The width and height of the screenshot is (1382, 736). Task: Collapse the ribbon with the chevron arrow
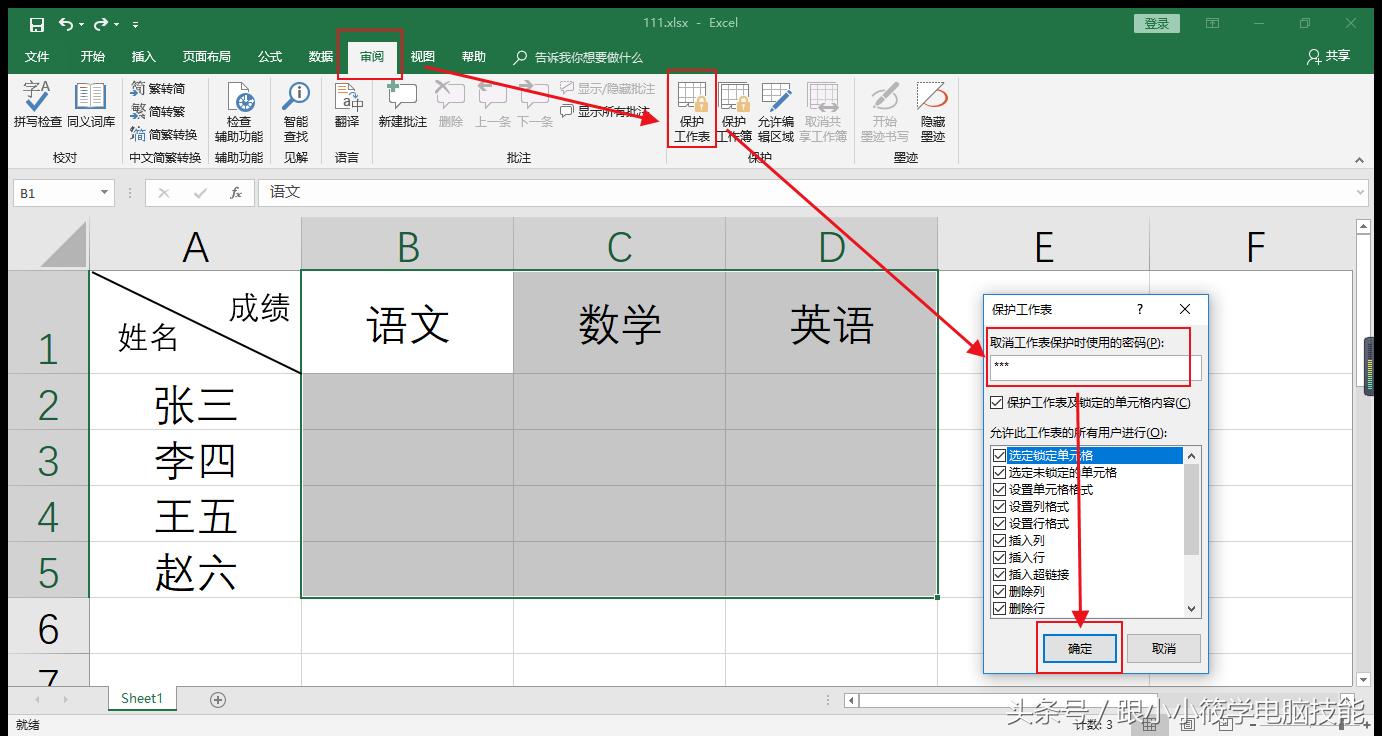1359,159
